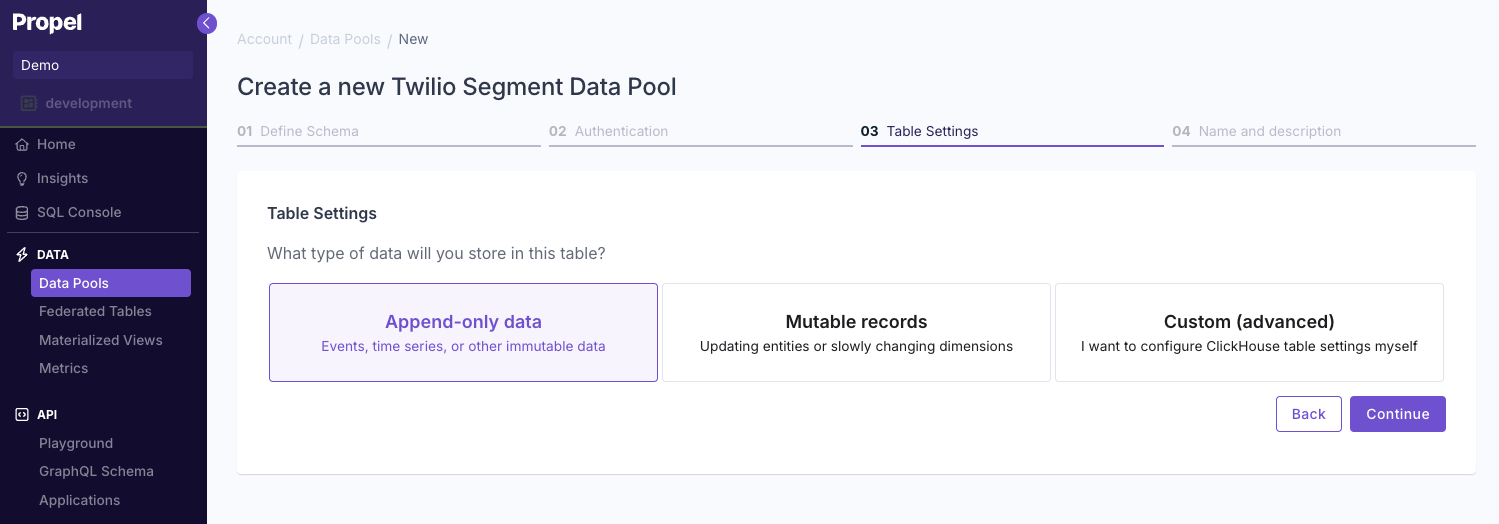Open the Demo account selector
This screenshot has height=524, width=1499.
pyautogui.click(x=103, y=65)
